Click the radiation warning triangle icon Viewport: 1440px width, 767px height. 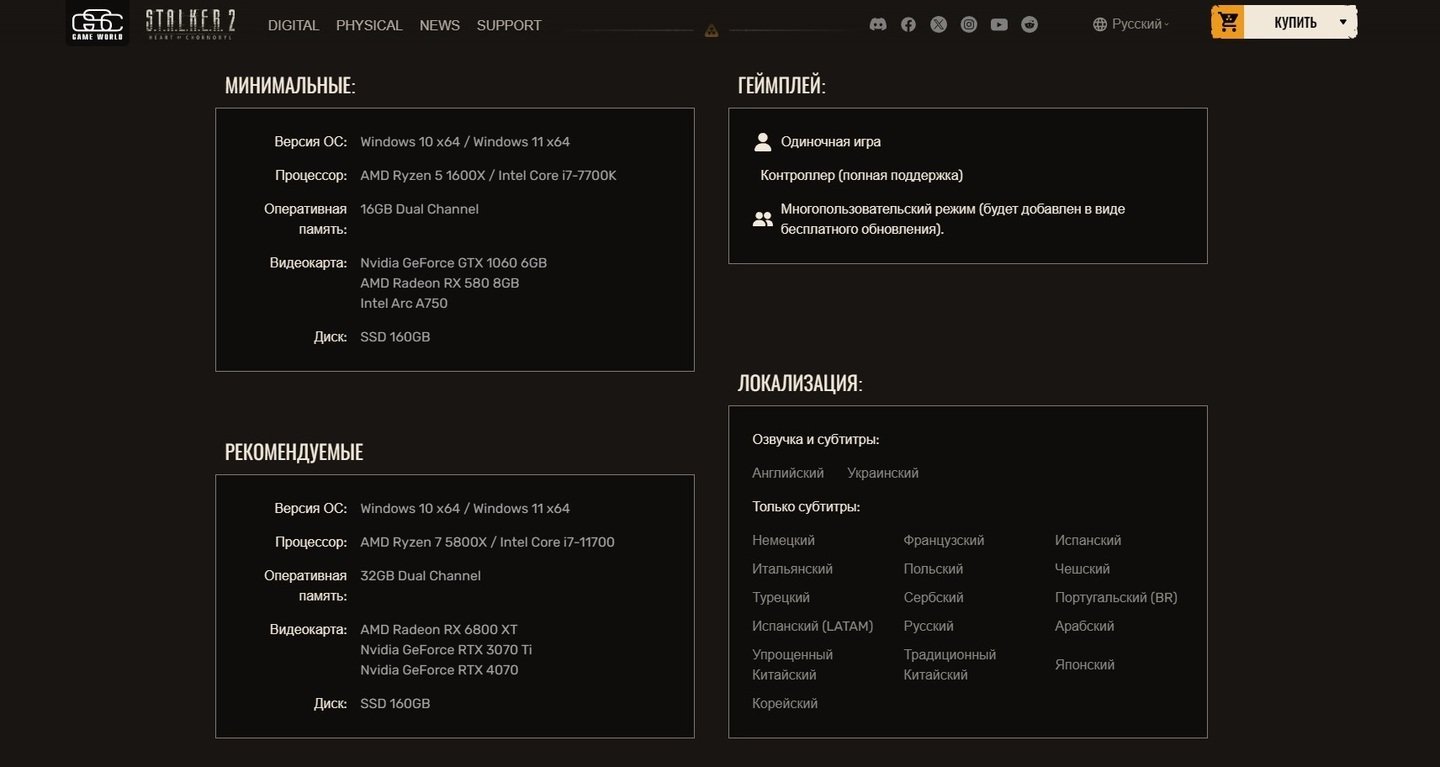pos(711,30)
